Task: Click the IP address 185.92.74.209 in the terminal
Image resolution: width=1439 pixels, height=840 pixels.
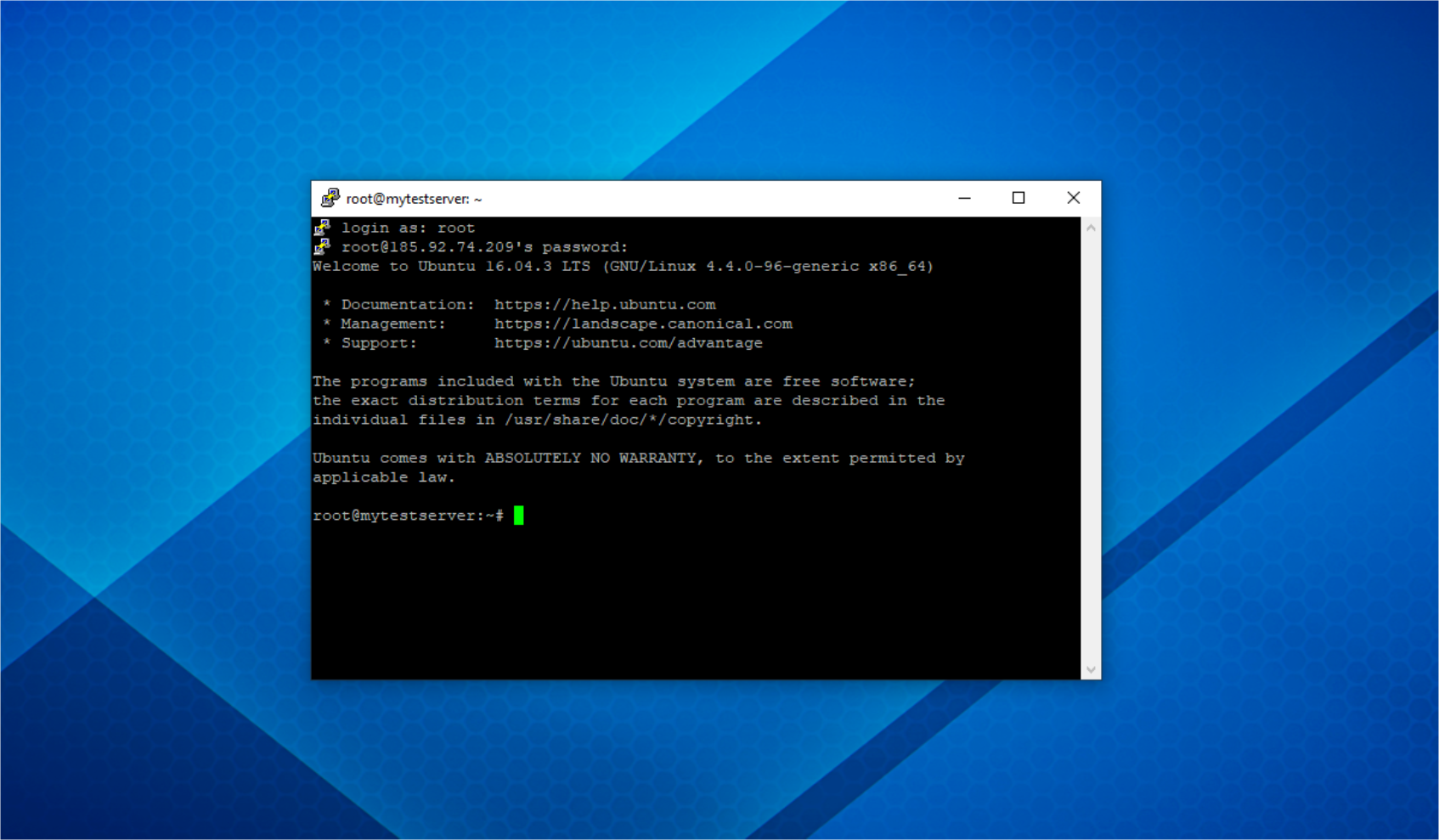Action: click(452, 247)
